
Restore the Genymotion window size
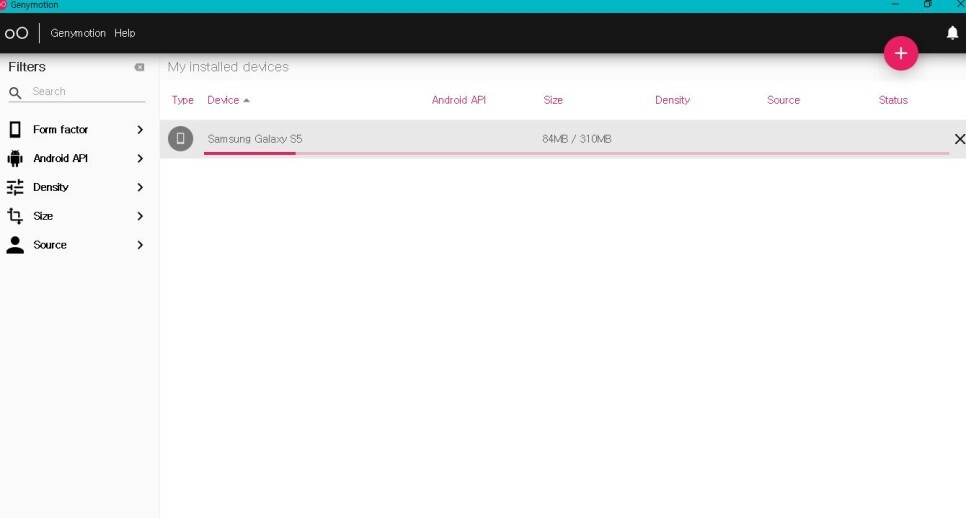click(x=927, y=4)
